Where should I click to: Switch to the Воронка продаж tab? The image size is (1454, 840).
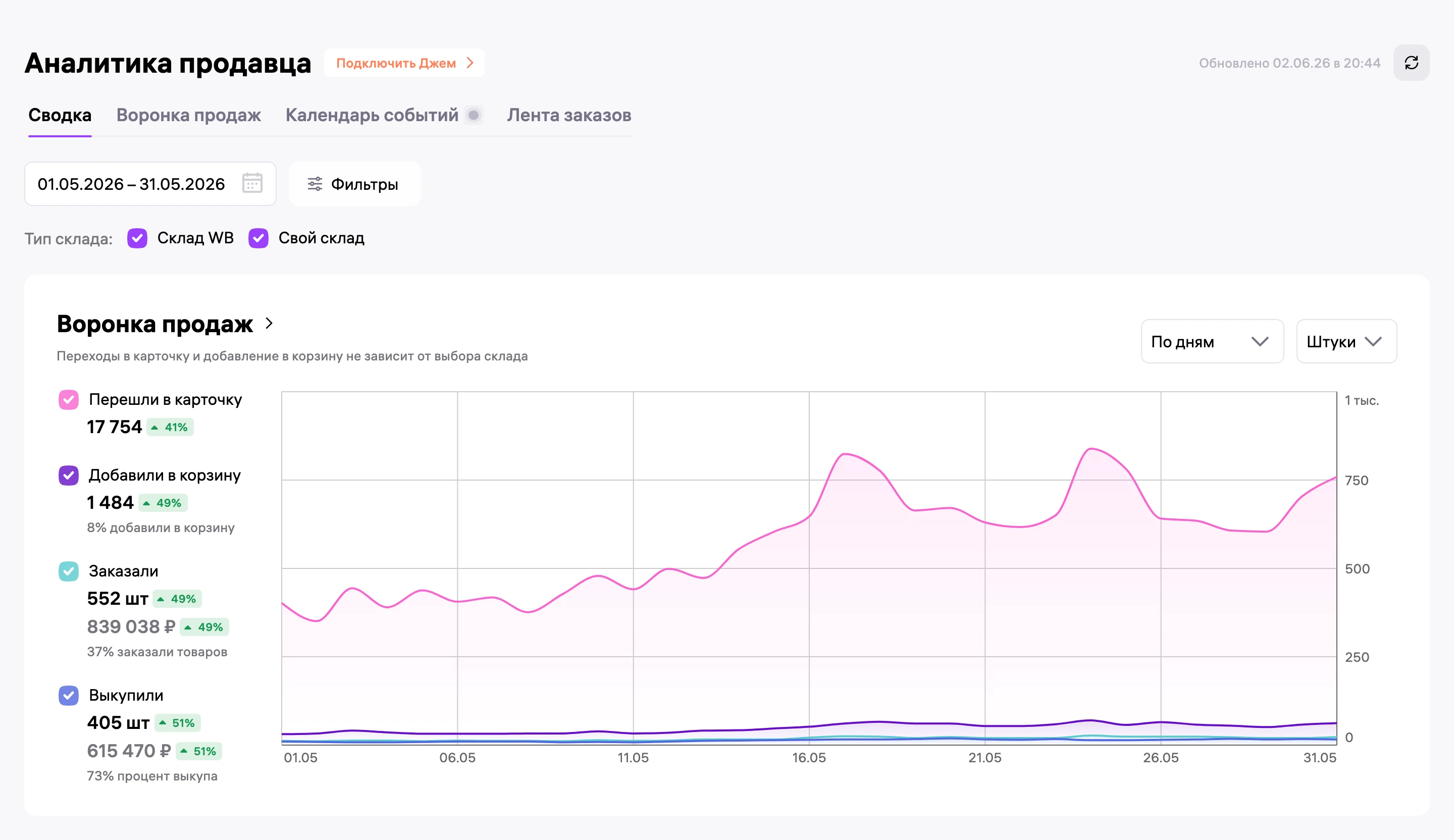pyautogui.click(x=189, y=116)
